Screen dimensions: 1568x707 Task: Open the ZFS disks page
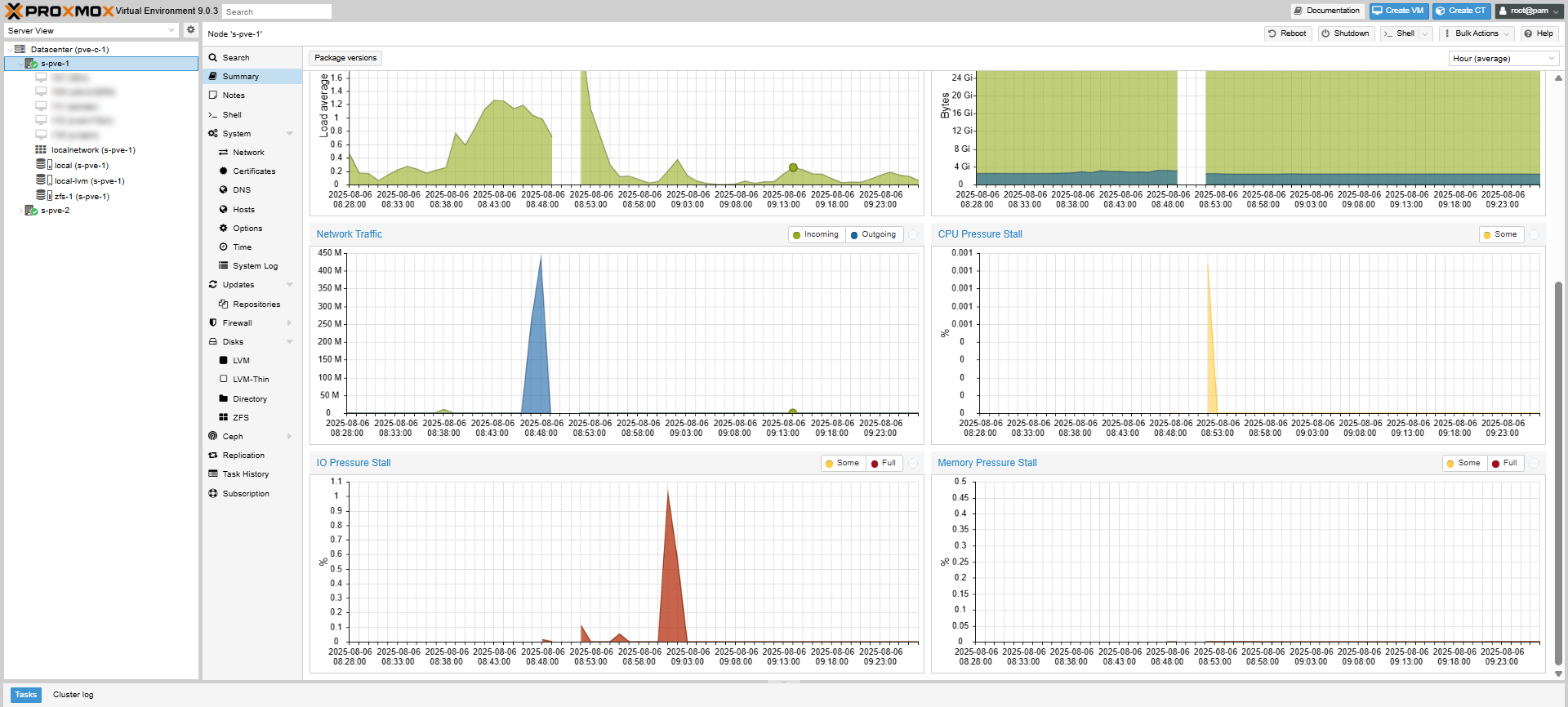240,418
